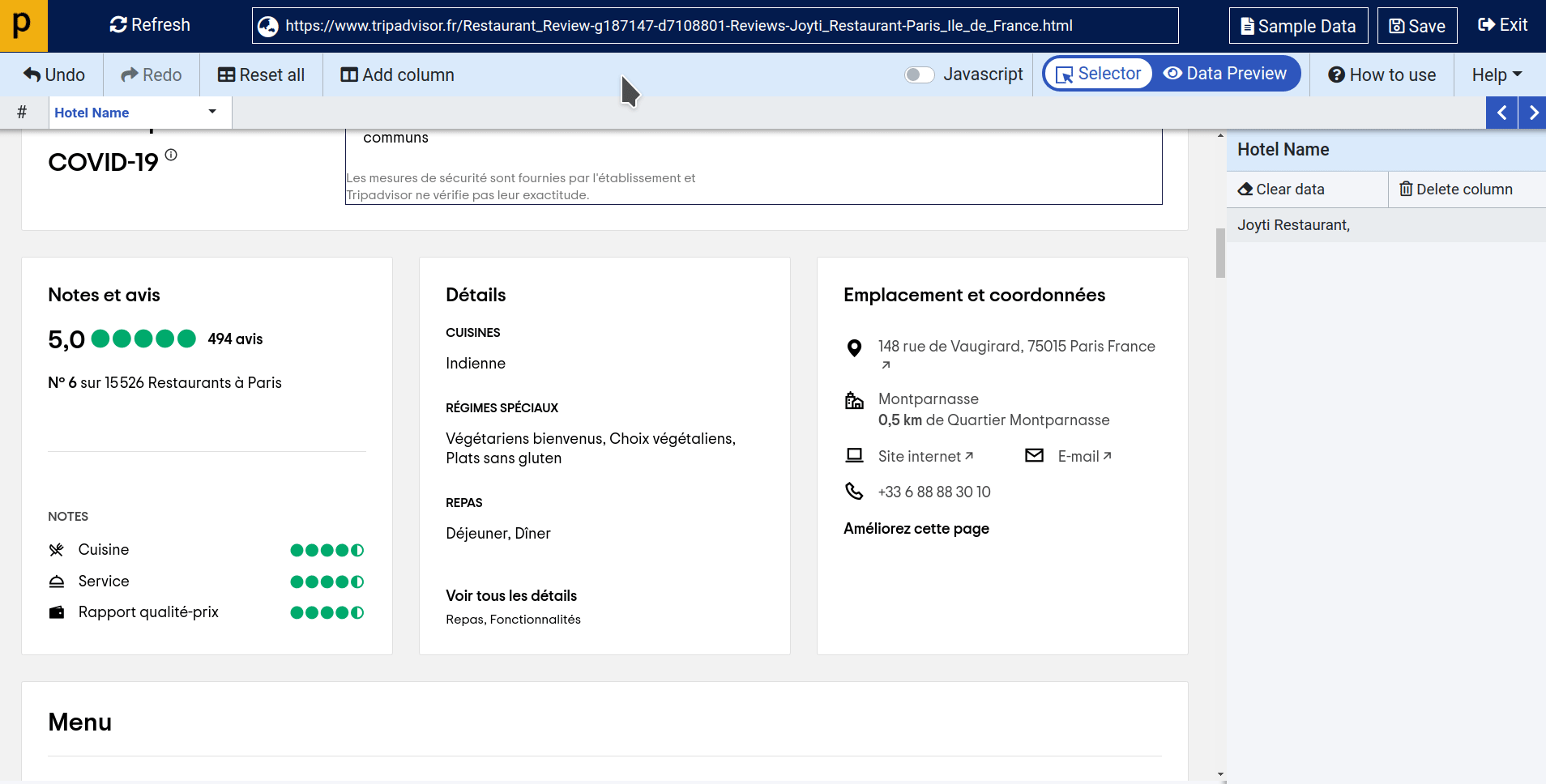Click the globe icon in URL bar
The image size is (1546, 784).
[x=268, y=27]
